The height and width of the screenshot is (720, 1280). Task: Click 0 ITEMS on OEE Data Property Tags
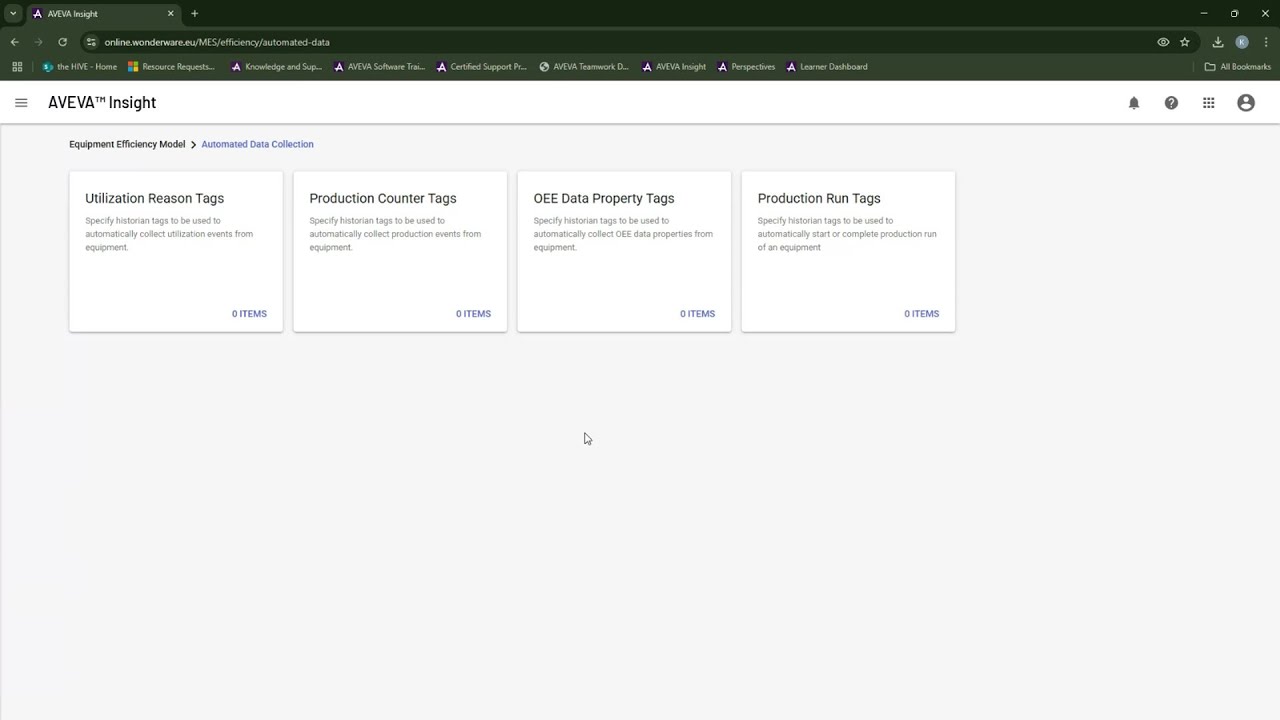tap(697, 314)
